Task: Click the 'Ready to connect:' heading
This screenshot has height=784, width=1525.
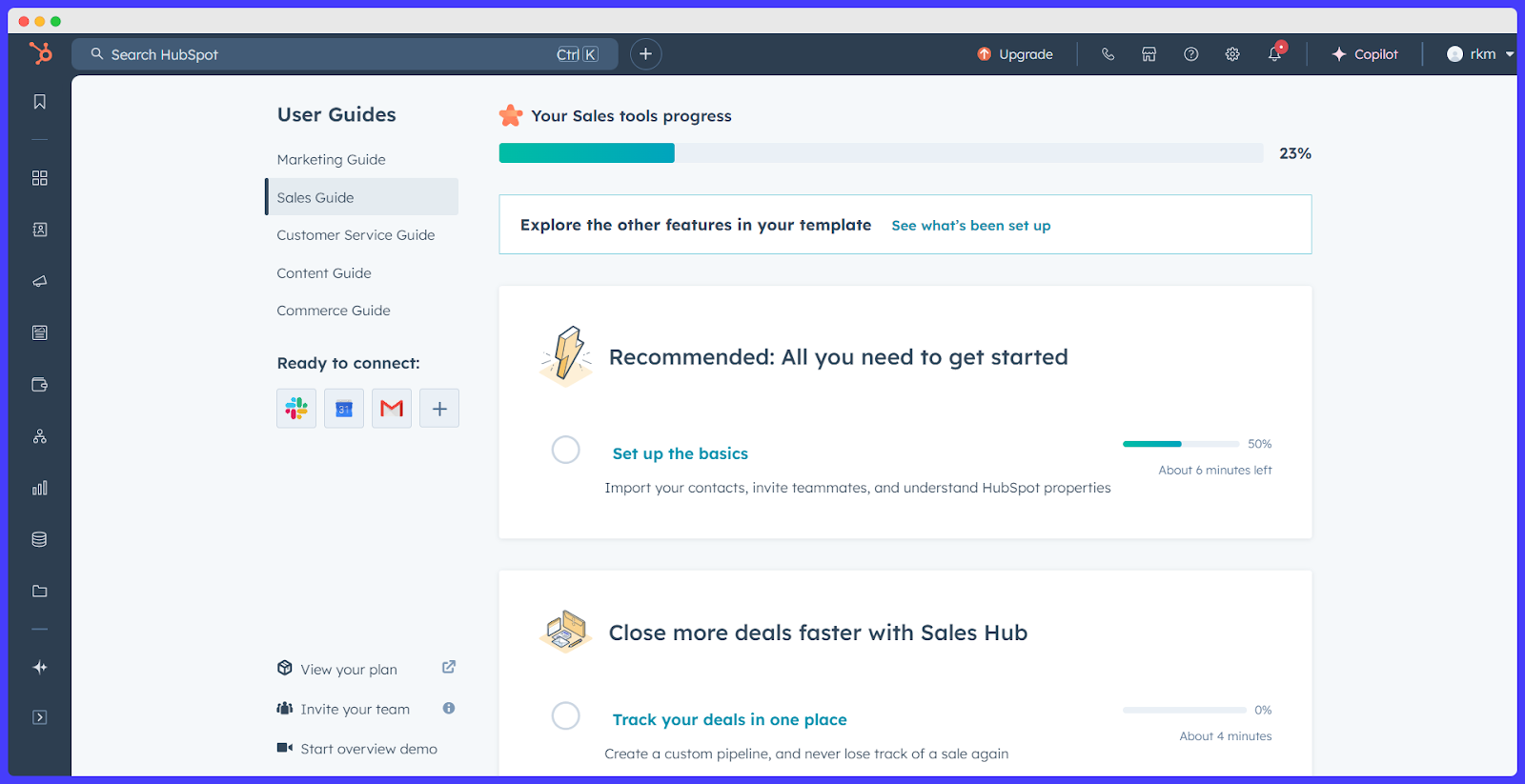Action: (349, 363)
